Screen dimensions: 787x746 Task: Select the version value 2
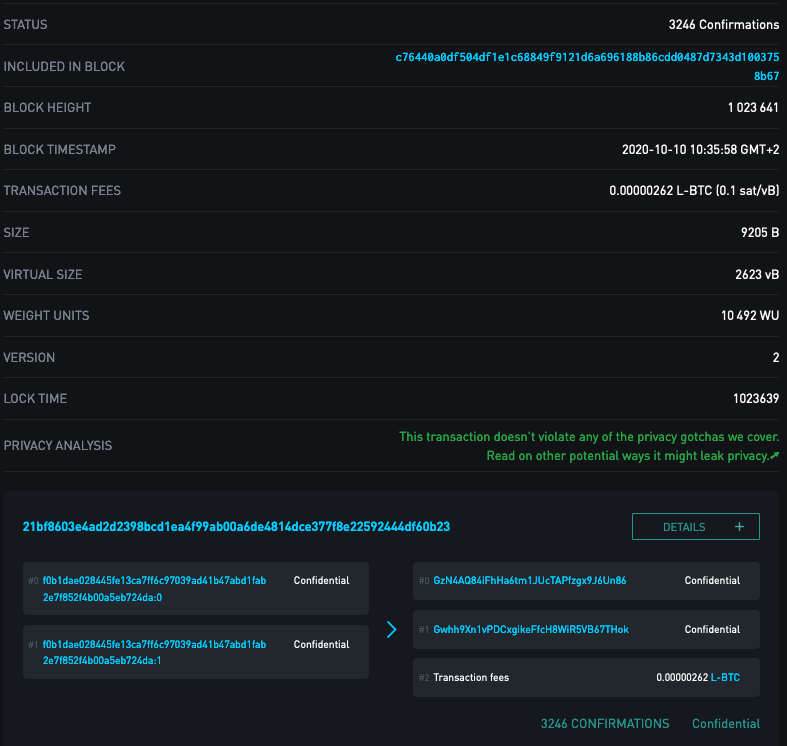(x=776, y=357)
